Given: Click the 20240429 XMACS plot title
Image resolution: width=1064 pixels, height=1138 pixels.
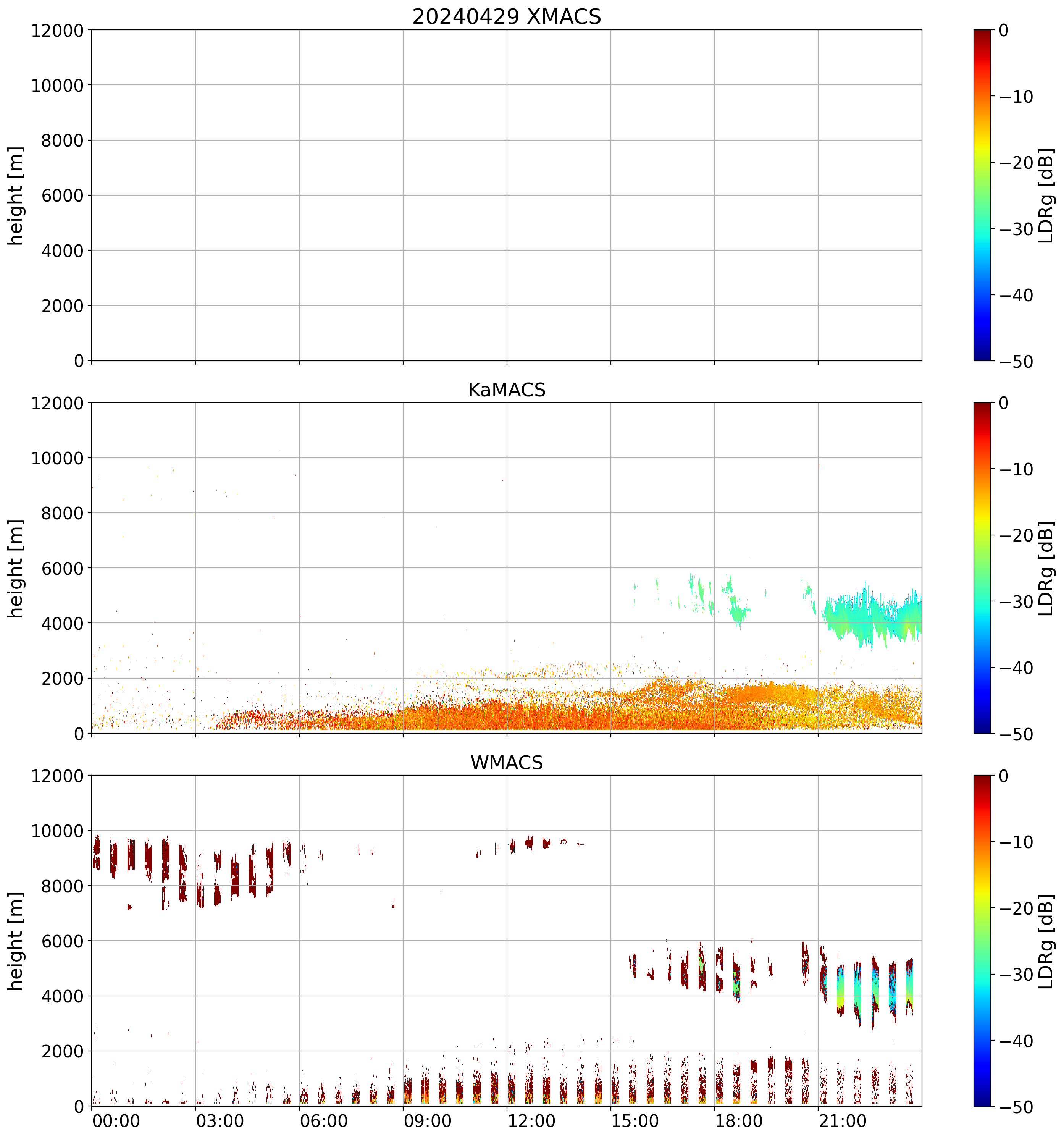Looking at the screenshot, I should coord(507,16).
